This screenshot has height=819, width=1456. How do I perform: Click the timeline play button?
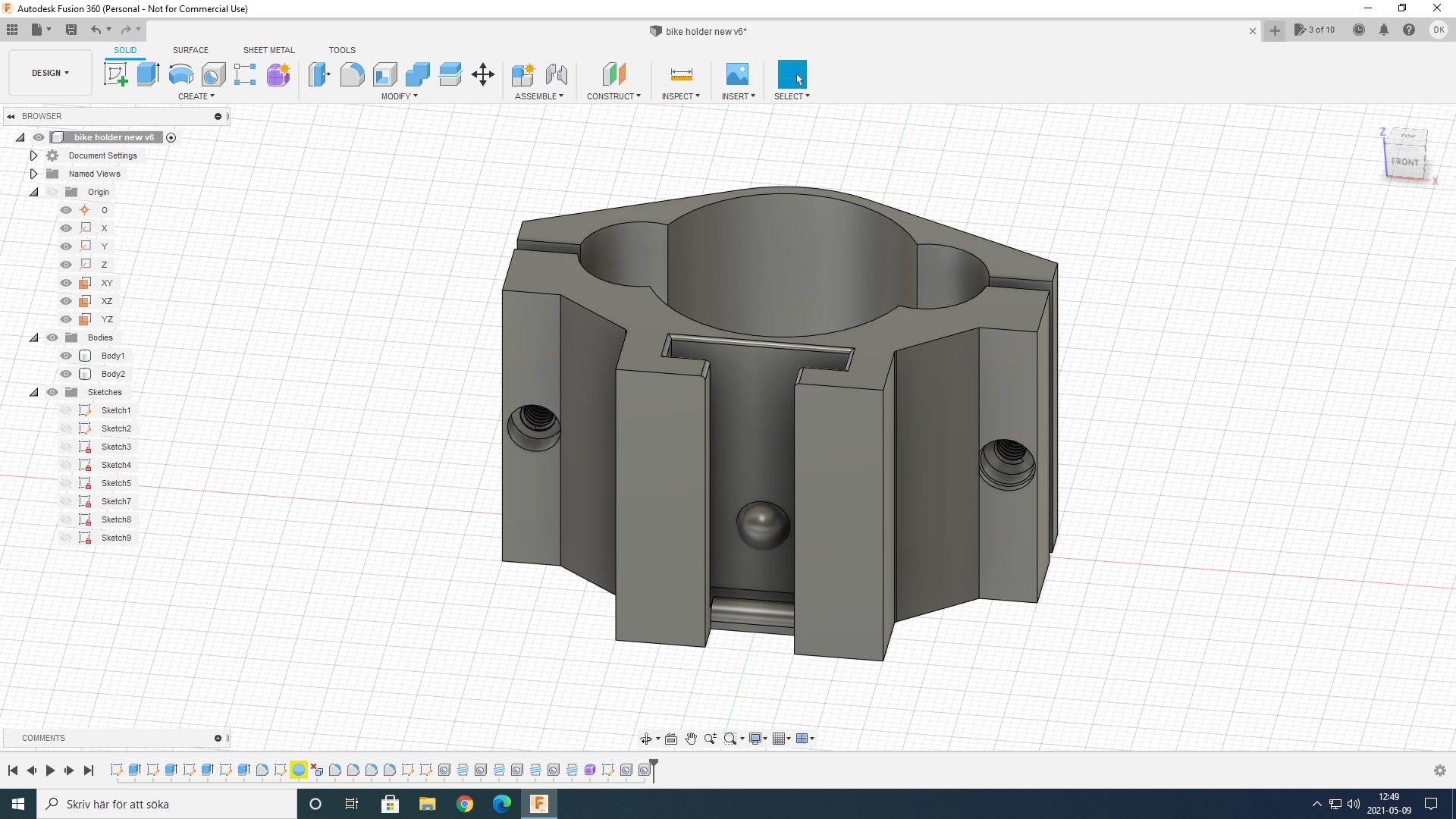click(50, 770)
